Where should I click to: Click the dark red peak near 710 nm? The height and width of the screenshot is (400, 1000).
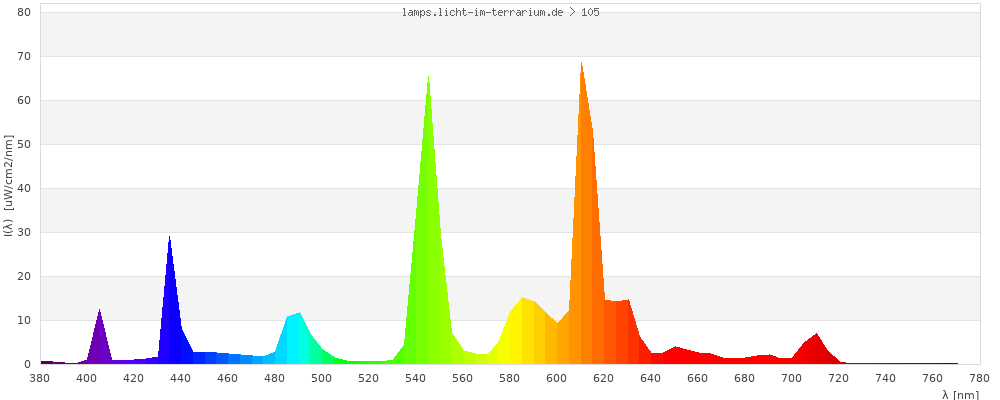coord(814,350)
